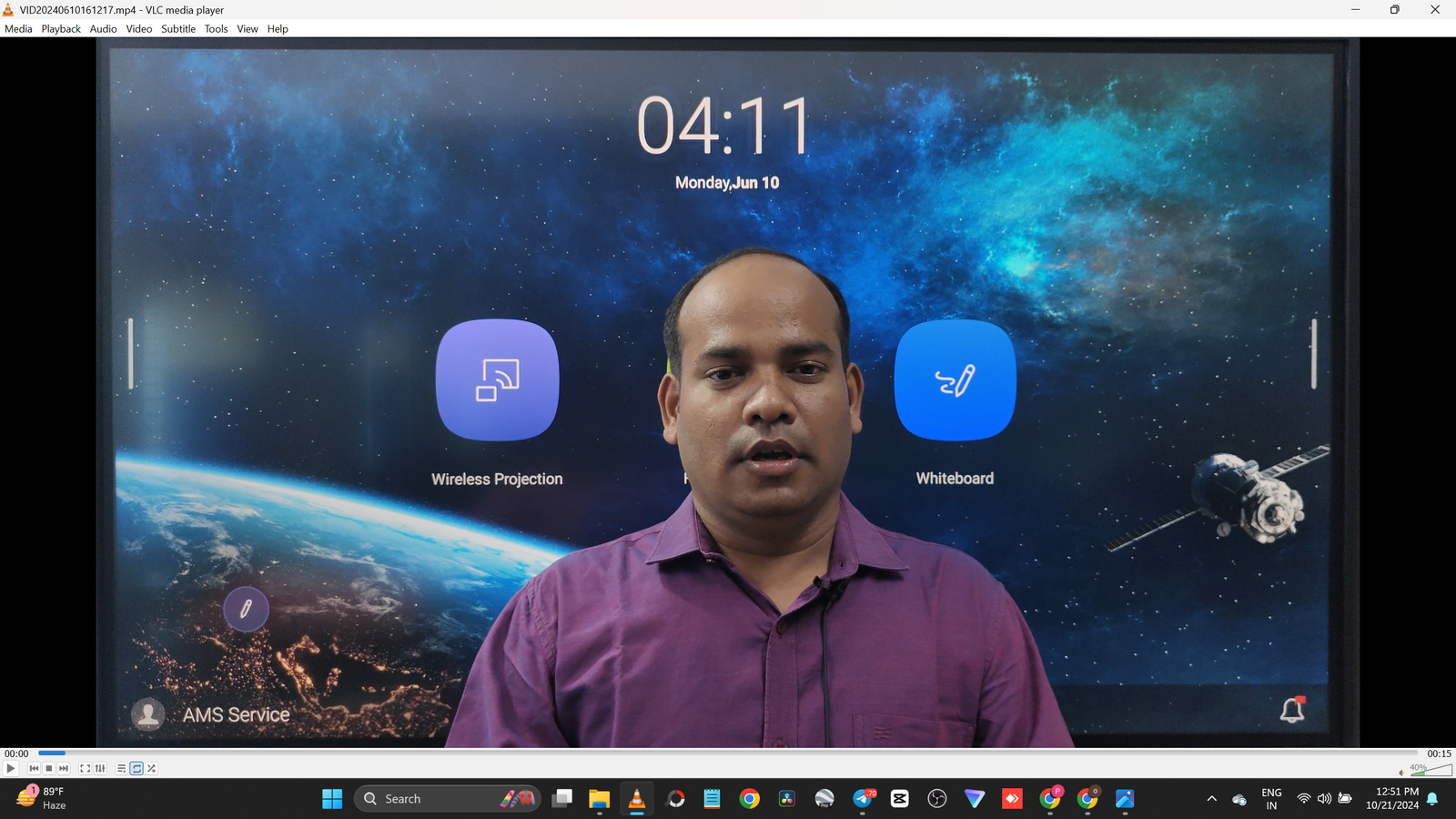Click the AMS Service label
The height and width of the screenshot is (819, 1456).
pos(236,715)
